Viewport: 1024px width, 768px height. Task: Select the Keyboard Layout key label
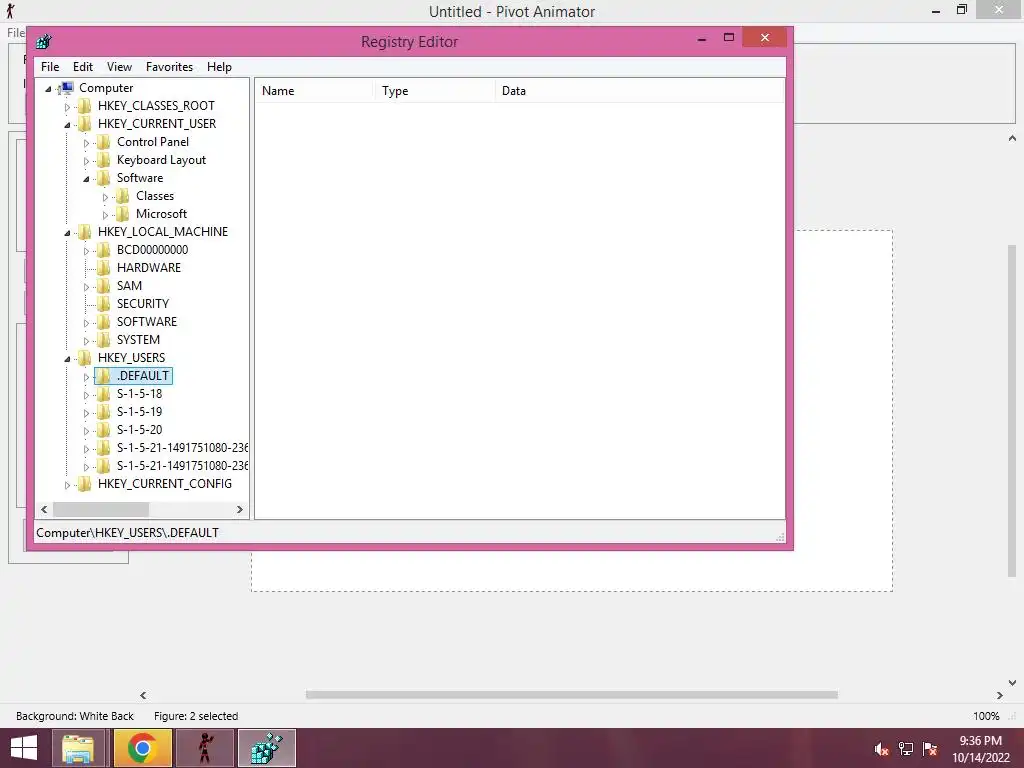[161, 160]
